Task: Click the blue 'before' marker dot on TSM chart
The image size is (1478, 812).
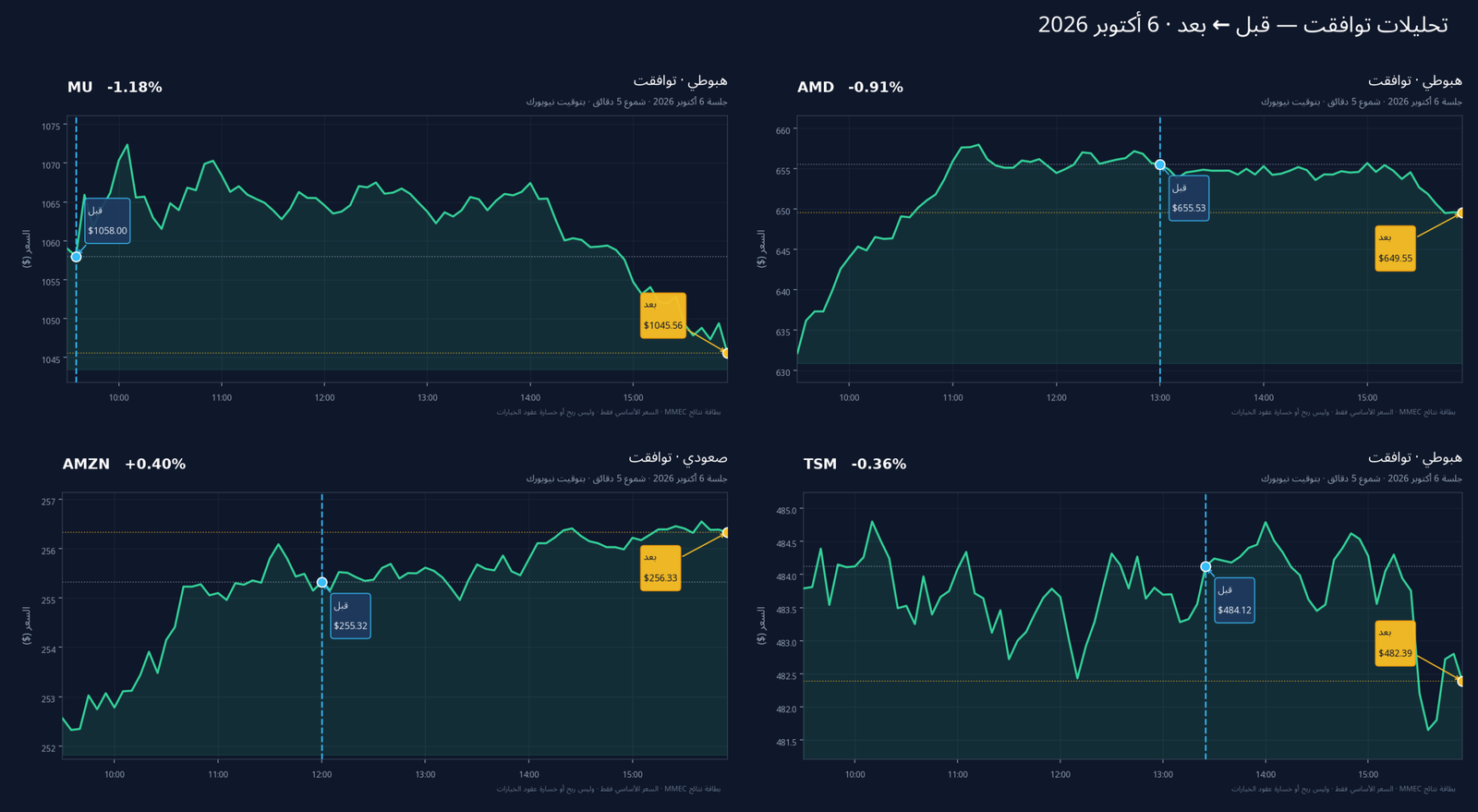Action: coord(1205,567)
